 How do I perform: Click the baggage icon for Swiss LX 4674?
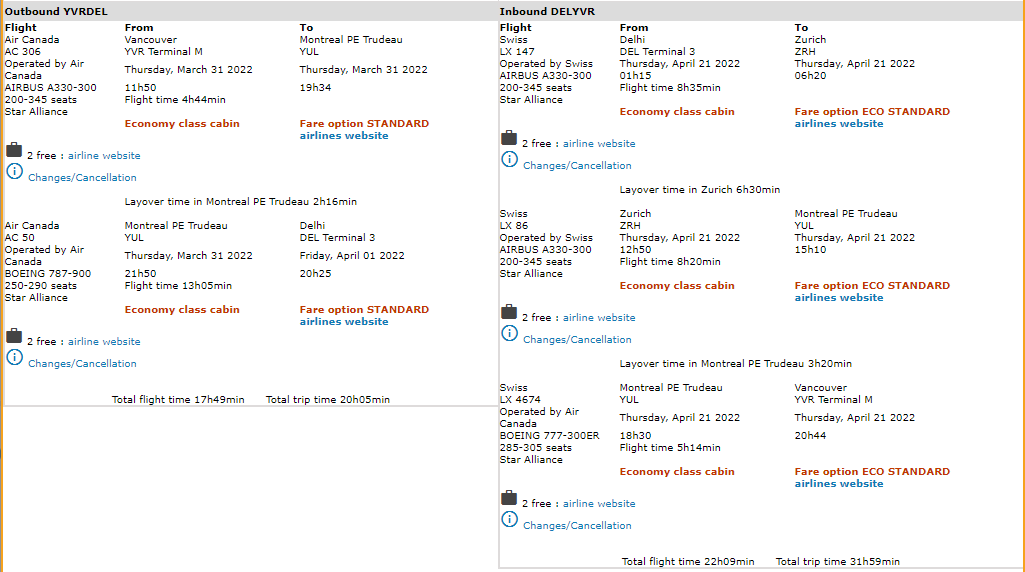(509, 498)
